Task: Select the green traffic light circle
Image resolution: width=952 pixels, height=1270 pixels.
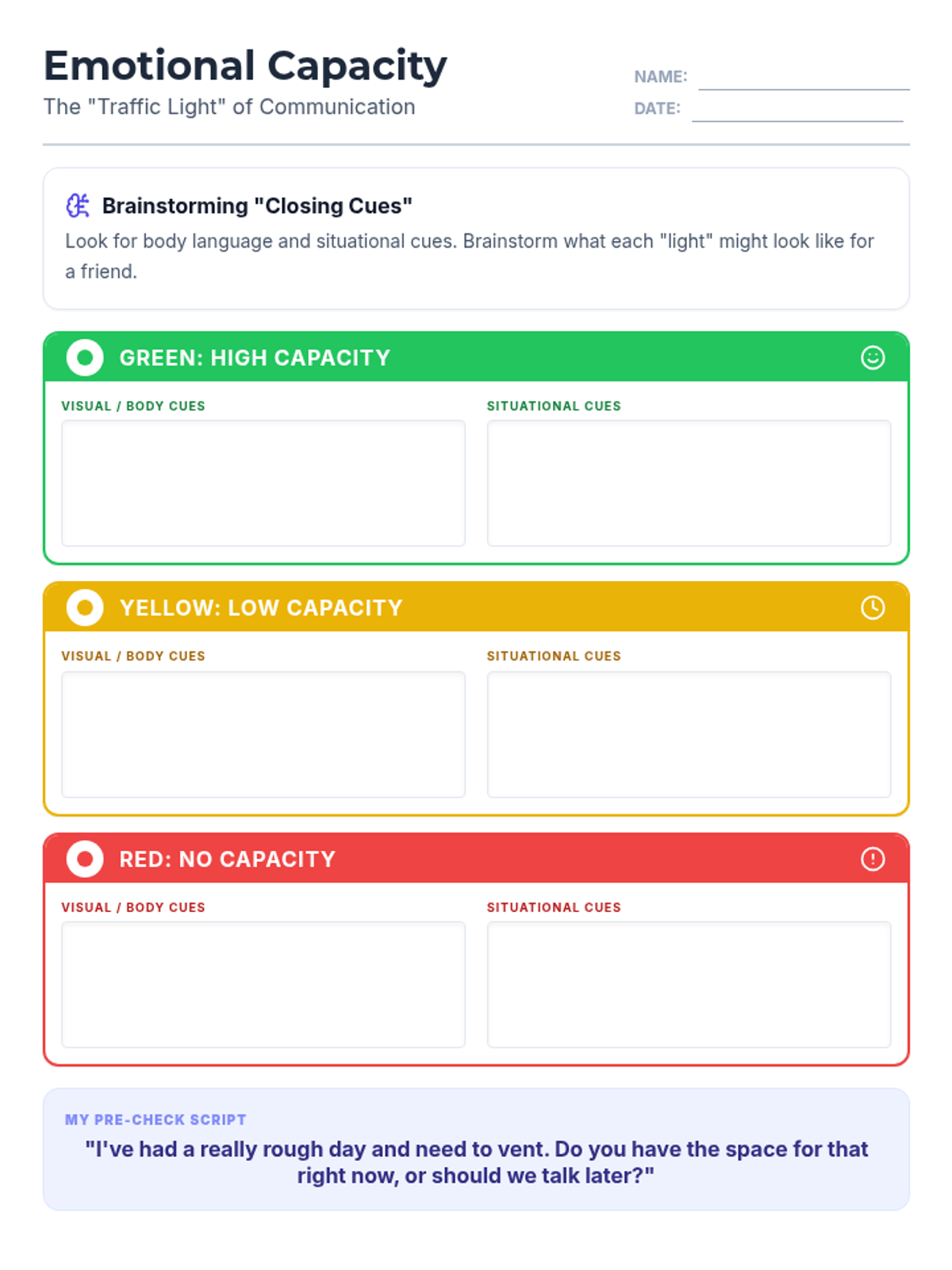Action: pos(85,358)
